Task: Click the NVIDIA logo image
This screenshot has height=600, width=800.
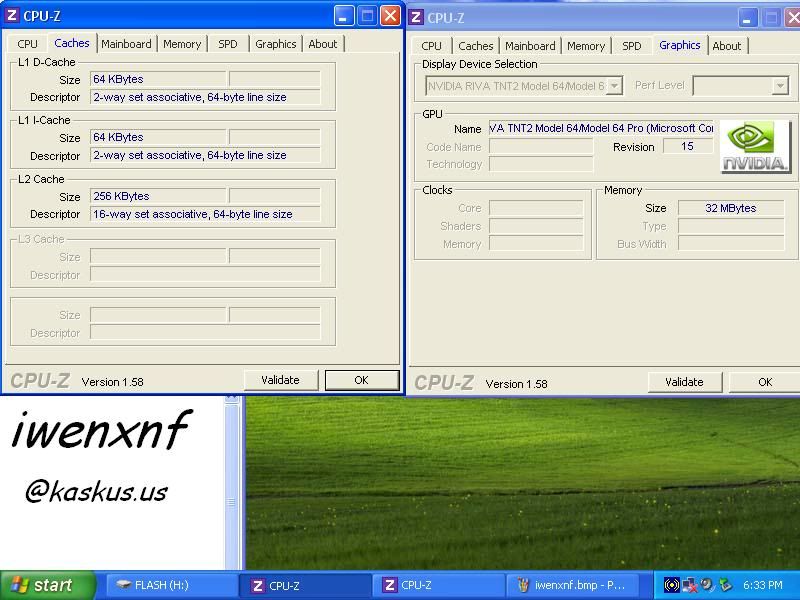Action: 755,147
